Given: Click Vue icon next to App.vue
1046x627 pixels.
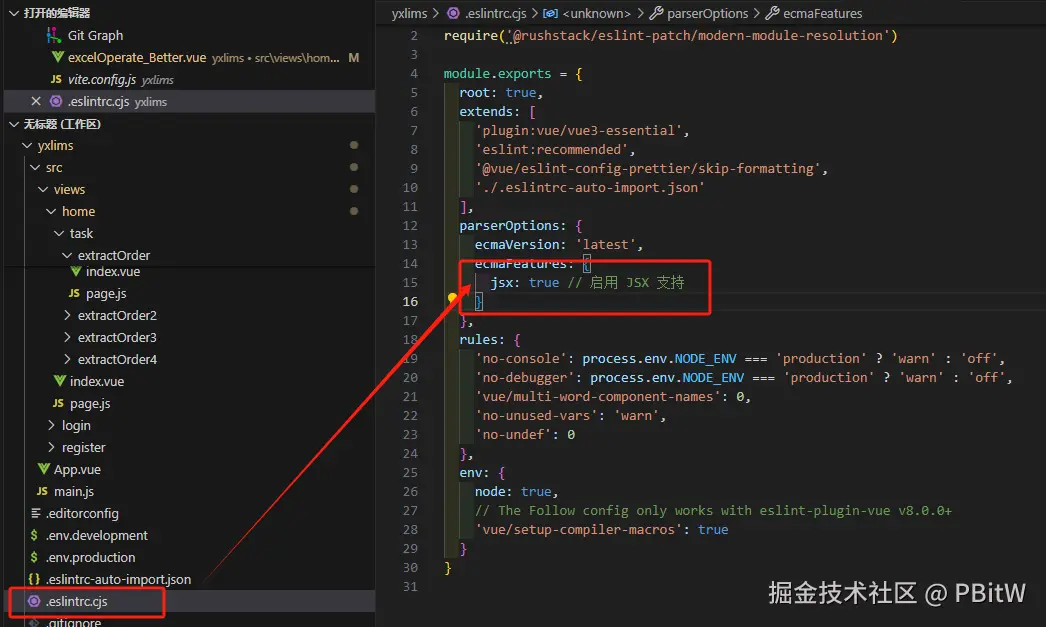Looking at the screenshot, I should [x=44, y=469].
